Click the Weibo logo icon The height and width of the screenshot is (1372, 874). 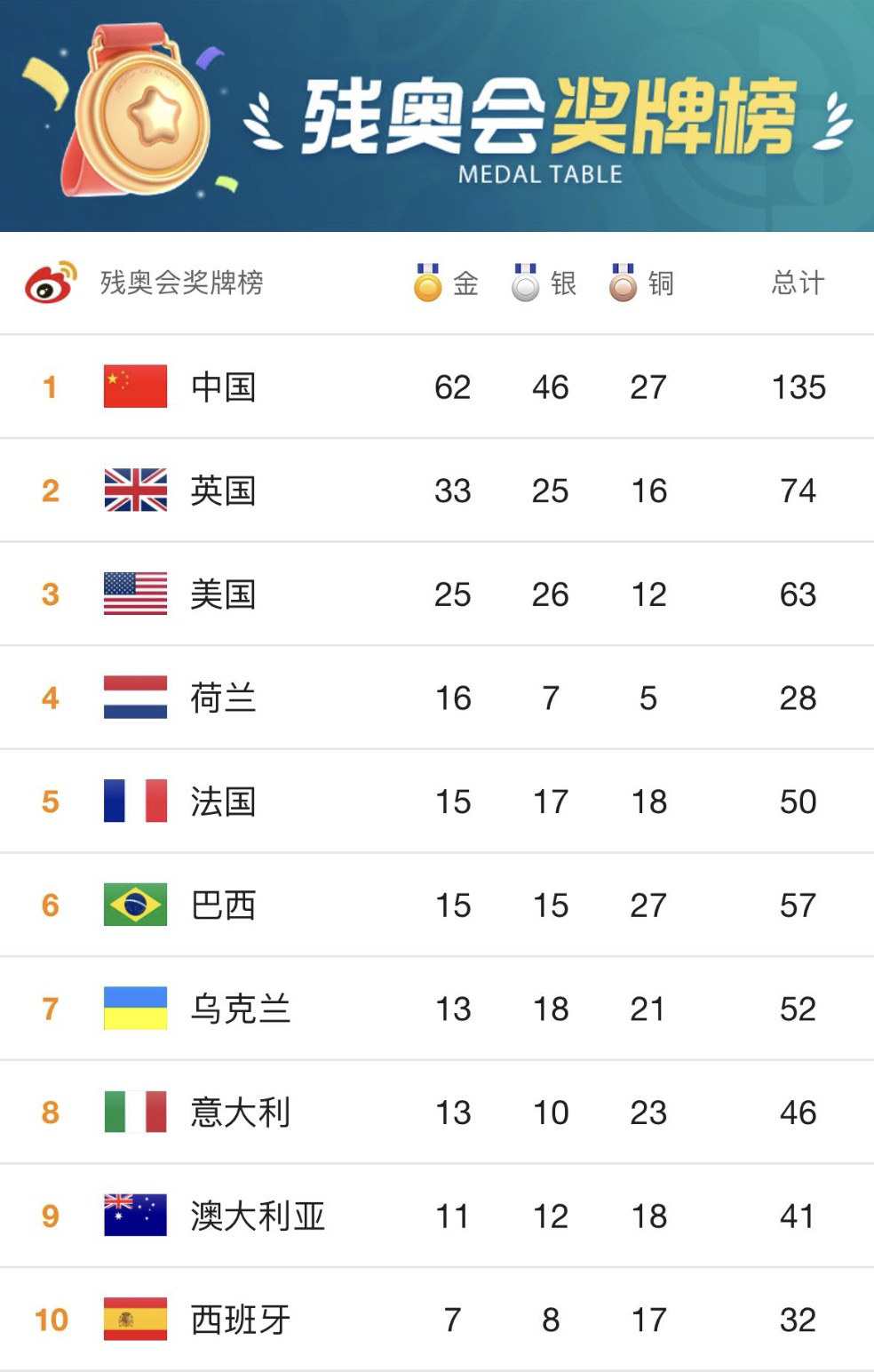[50, 283]
